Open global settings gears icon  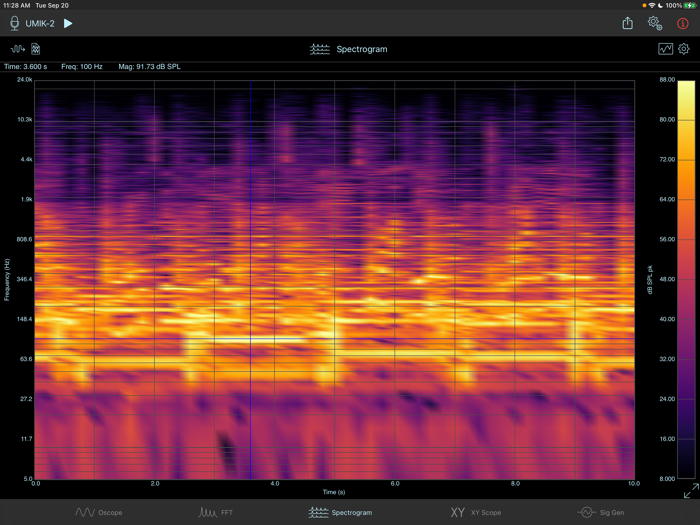(655, 23)
